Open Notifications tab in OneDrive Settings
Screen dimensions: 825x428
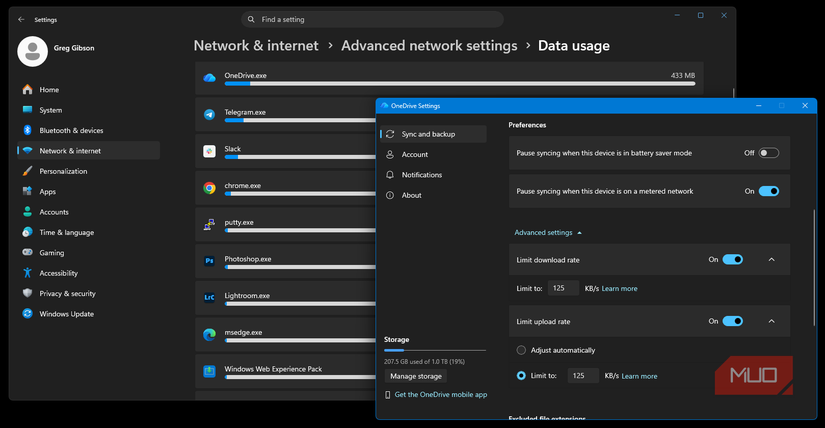[434, 175]
